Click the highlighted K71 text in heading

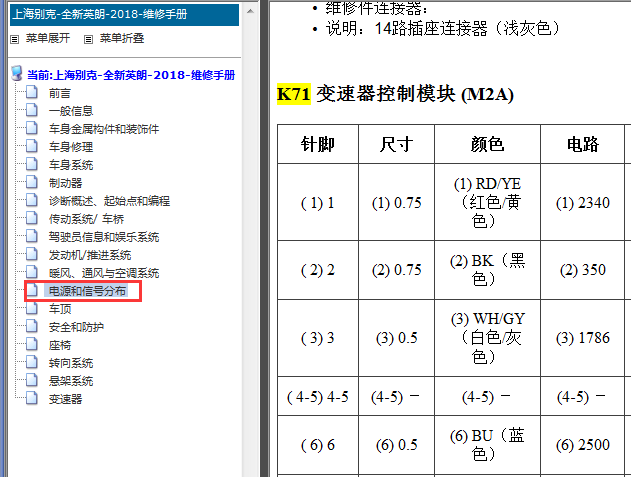coord(293,94)
